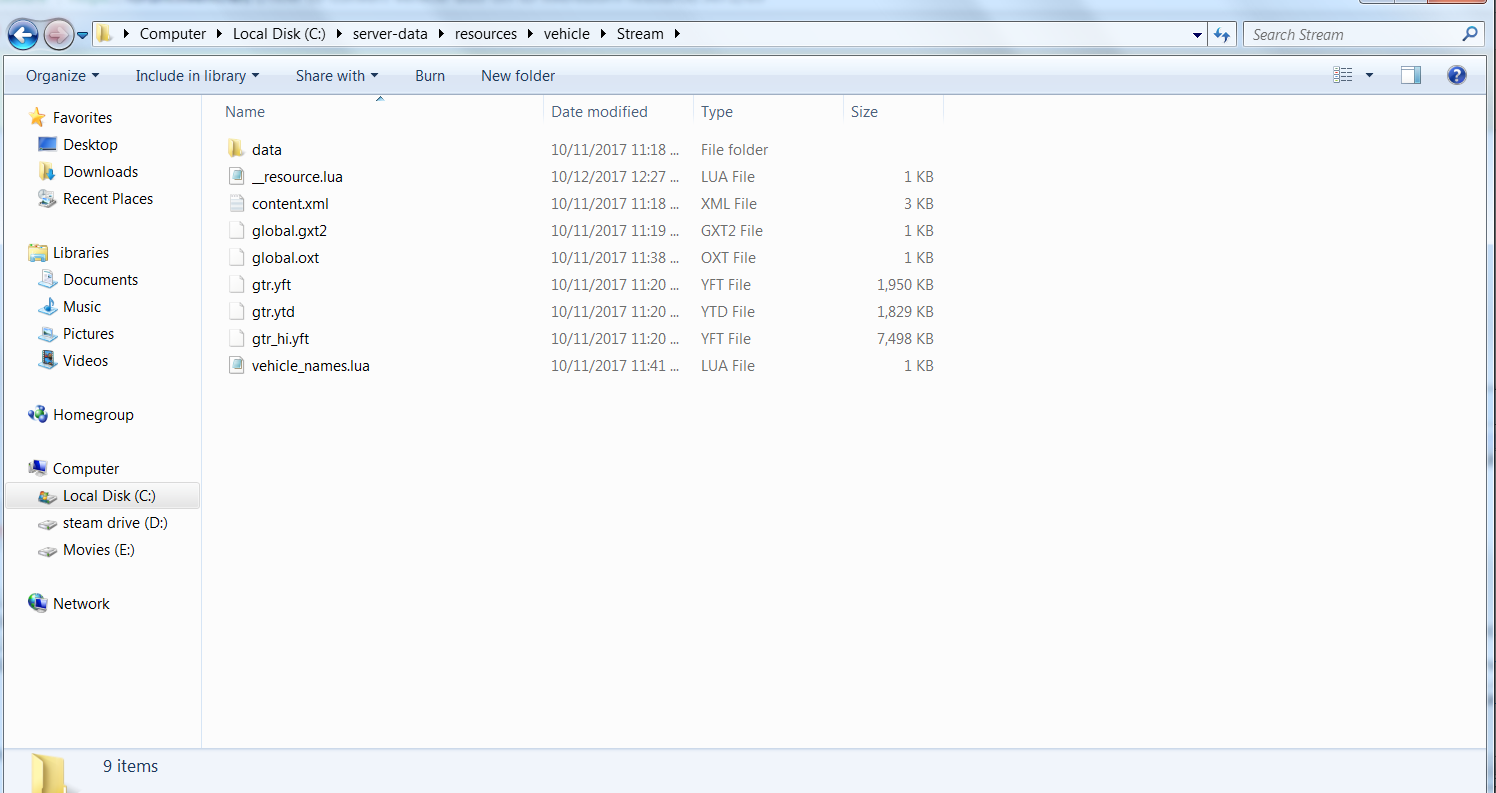Click the Forward navigation arrow button

point(58,35)
